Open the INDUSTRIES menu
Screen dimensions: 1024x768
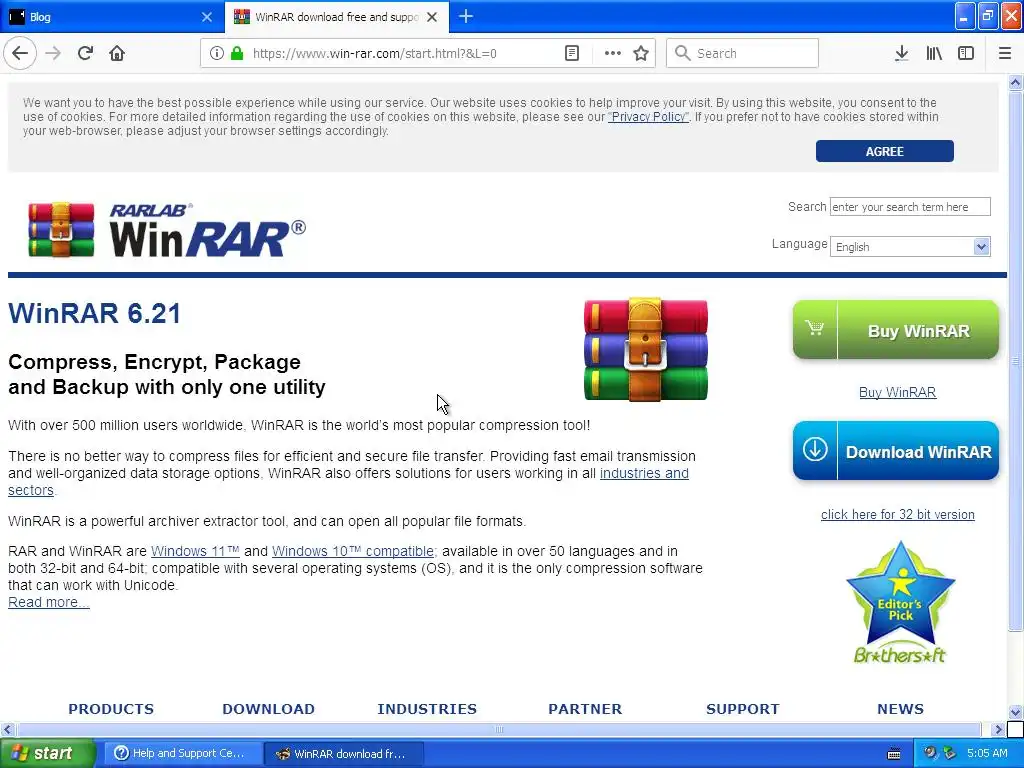click(x=427, y=709)
